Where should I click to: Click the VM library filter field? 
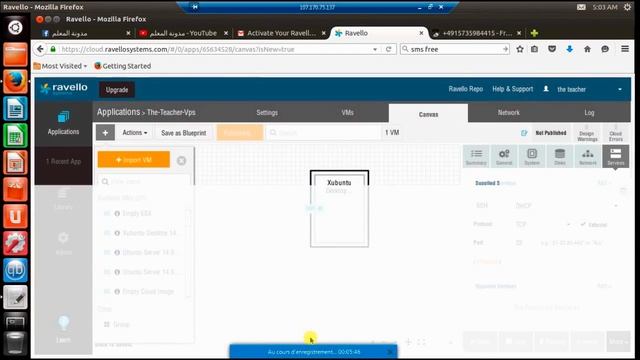(144, 182)
